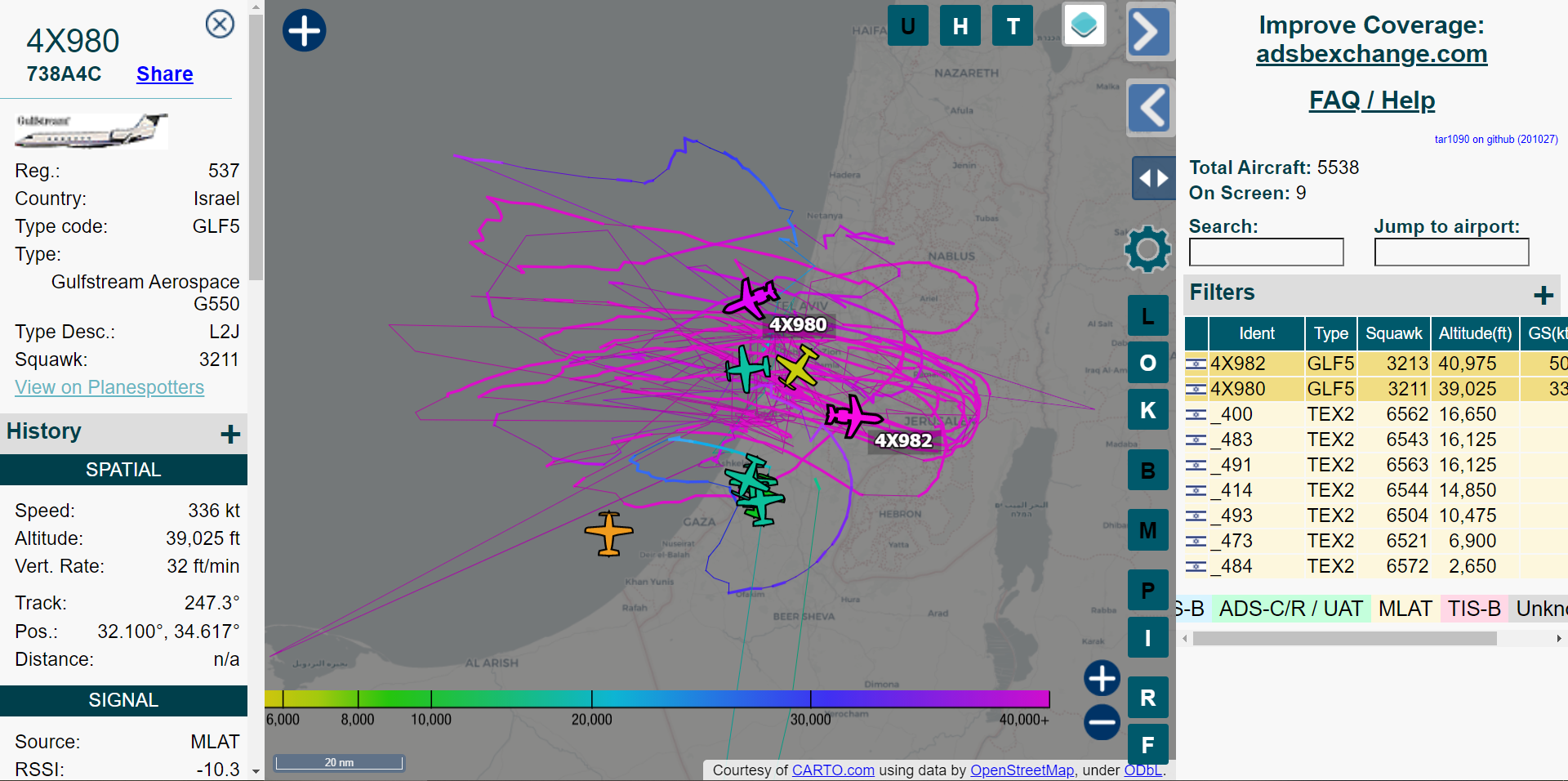
Task: Select the 4X982 aircraft icon on map
Action: (853, 416)
